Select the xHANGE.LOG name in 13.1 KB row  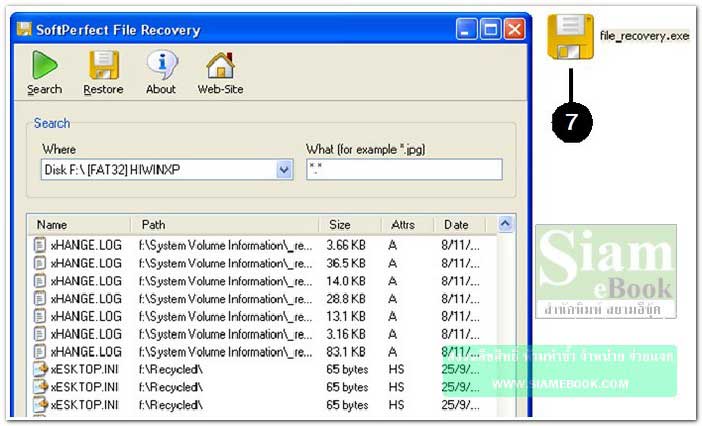click(x=86, y=316)
